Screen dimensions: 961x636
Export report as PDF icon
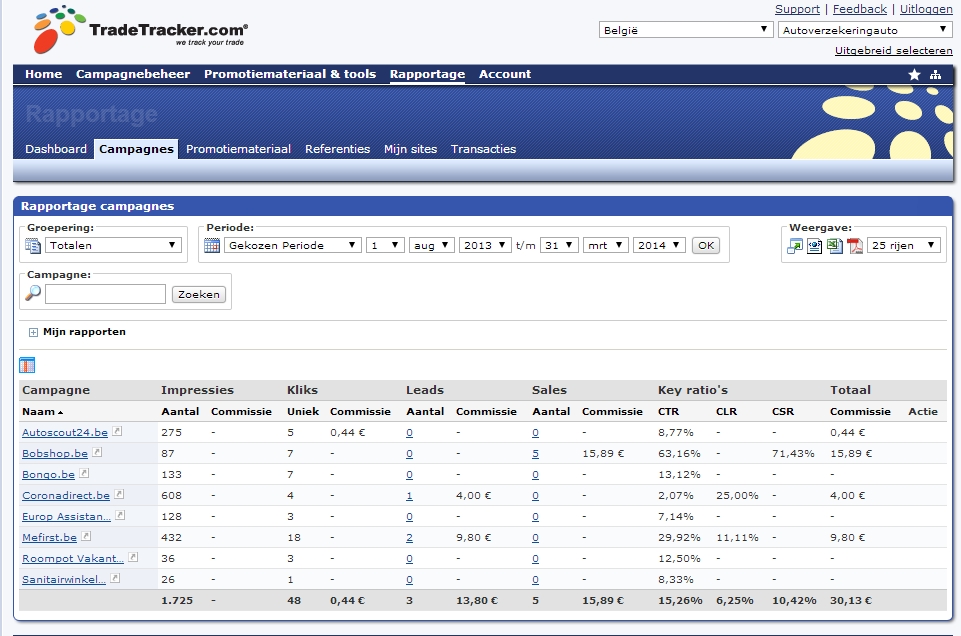[x=855, y=246]
